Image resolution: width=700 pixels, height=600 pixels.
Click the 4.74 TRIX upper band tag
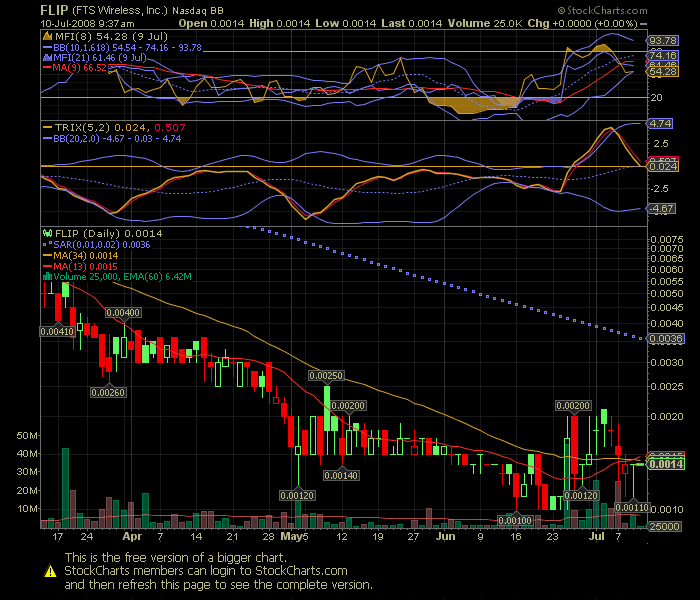click(660, 124)
